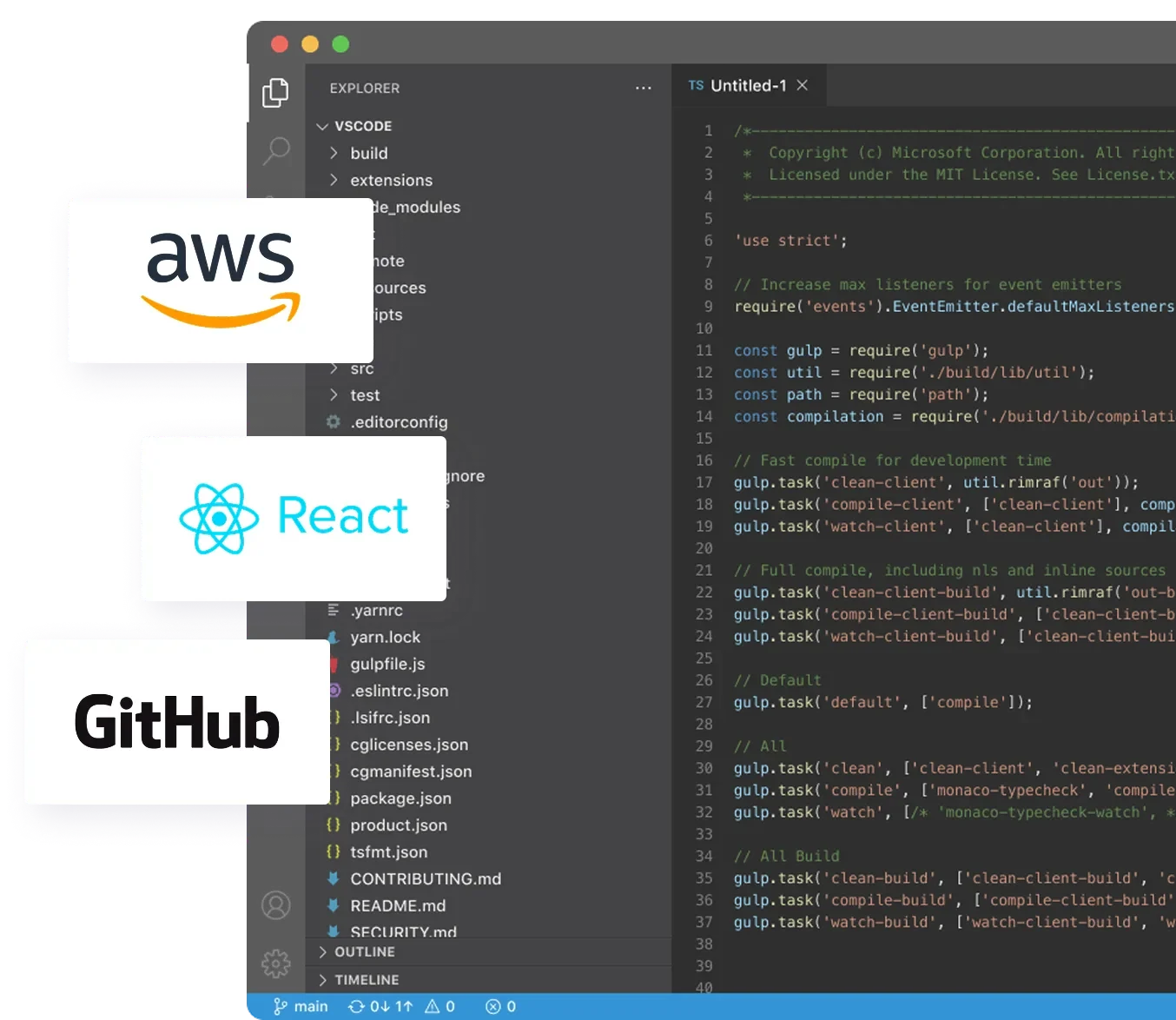Click the errors count in status bar

(x=500, y=1007)
